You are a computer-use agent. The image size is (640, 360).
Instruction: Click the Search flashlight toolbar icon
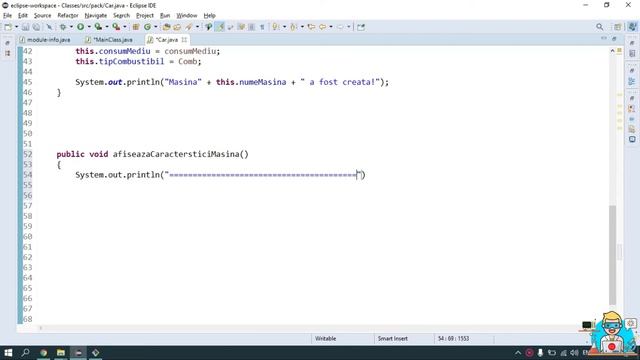click(189, 27)
